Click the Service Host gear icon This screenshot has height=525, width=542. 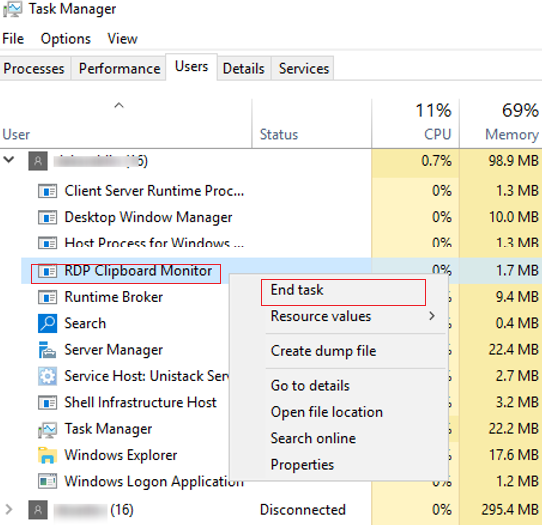coord(47,376)
